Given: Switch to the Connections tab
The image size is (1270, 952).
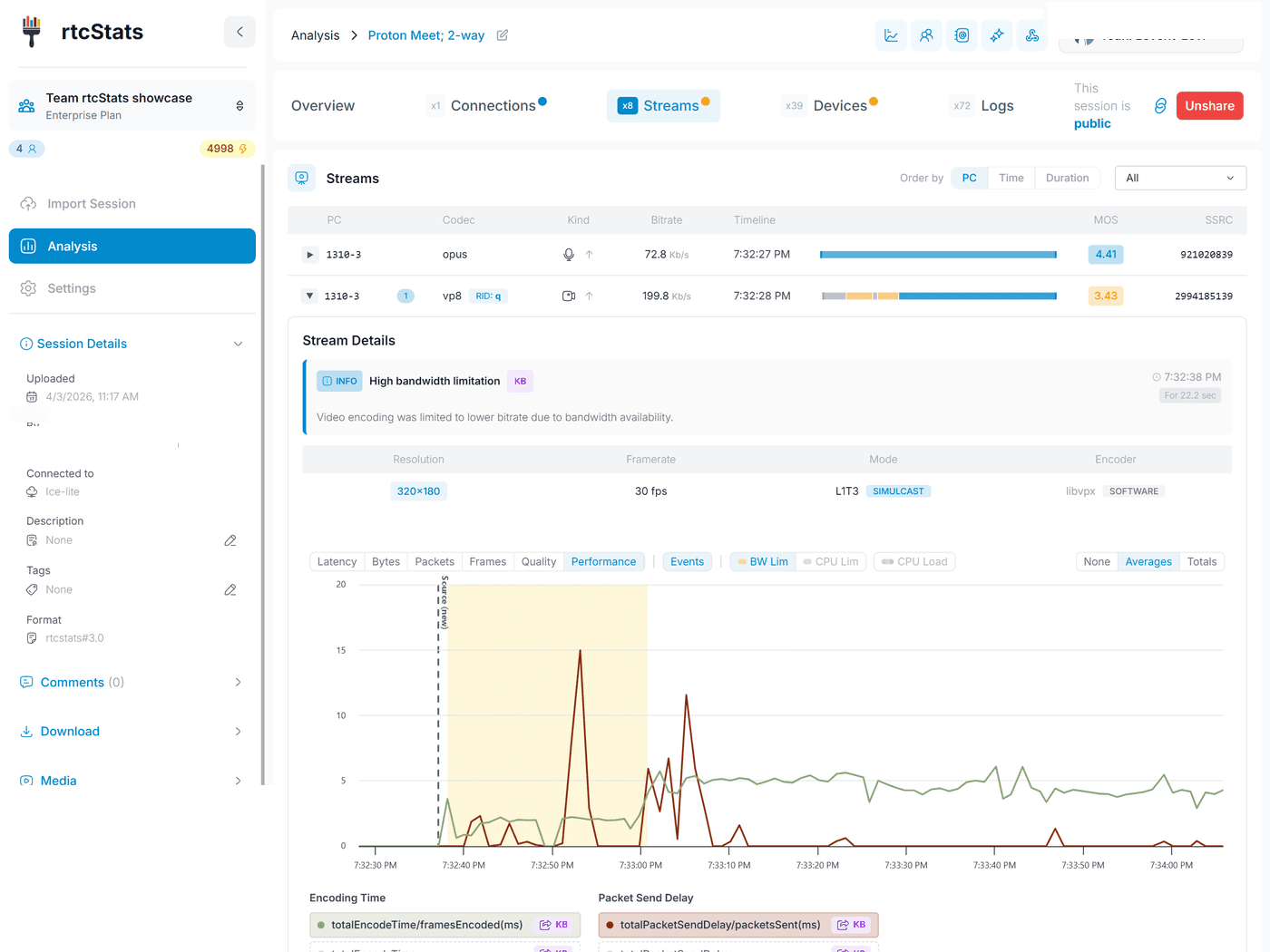Looking at the screenshot, I should 486,106.
